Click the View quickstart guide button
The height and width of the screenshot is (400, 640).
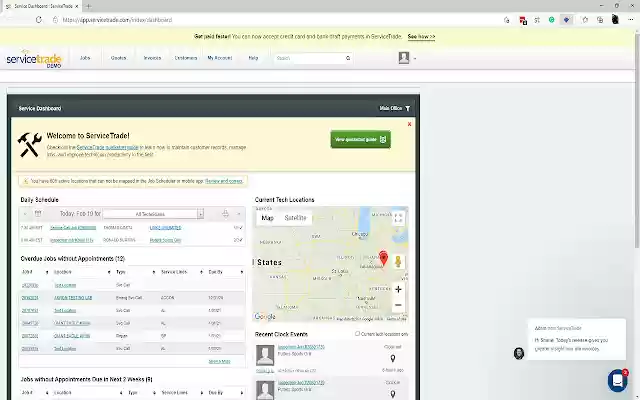[x=360, y=139]
